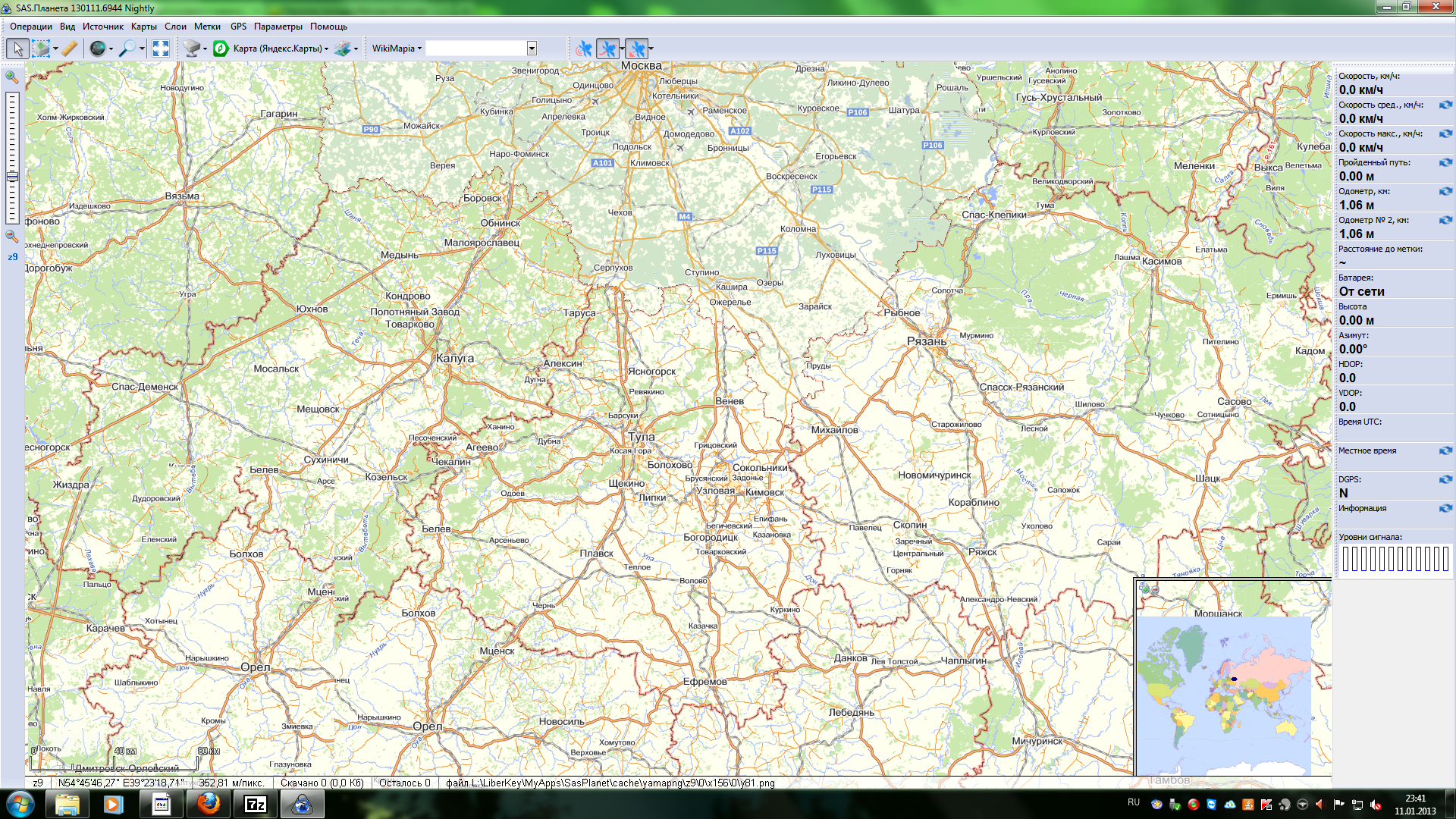
Task: Expand the WikiMapia search provider dropdown
Action: tap(397, 49)
